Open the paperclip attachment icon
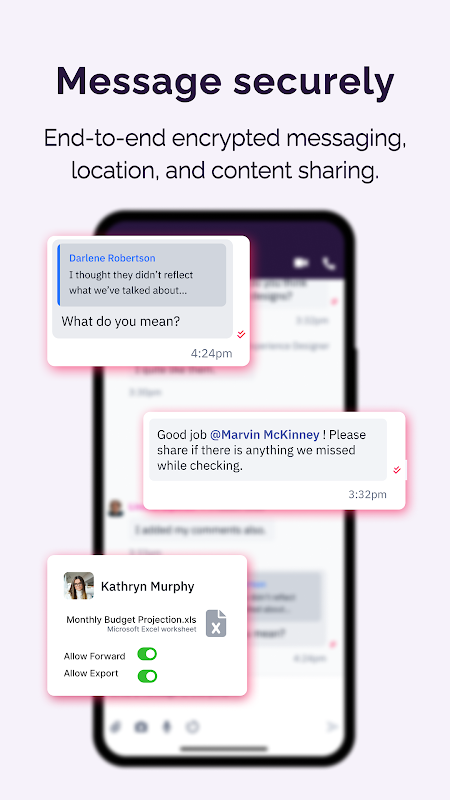 (x=116, y=727)
